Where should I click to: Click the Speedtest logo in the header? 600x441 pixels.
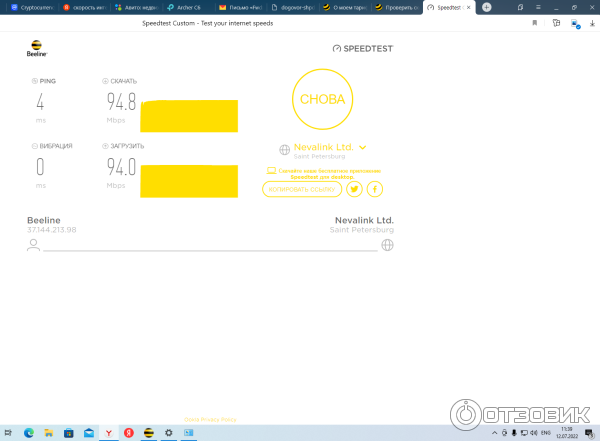pyautogui.click(x=365, y=48)
